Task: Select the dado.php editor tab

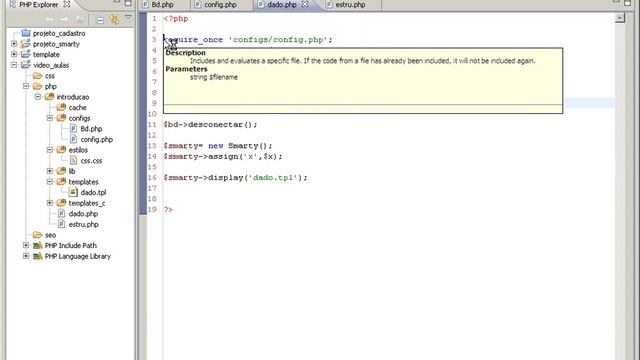Action: (282, 5)
